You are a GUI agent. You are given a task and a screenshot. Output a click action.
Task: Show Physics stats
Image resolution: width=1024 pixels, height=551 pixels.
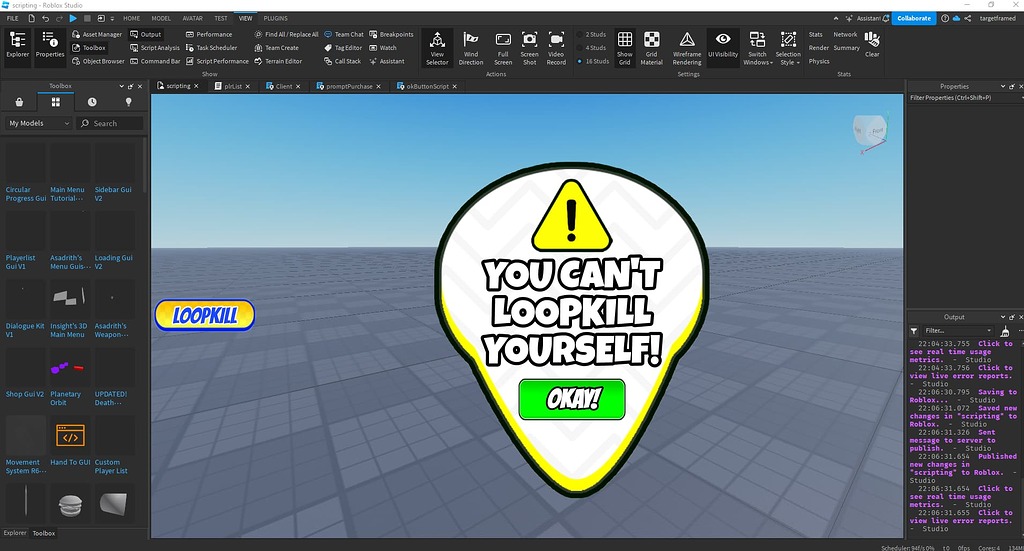(819, 61)
